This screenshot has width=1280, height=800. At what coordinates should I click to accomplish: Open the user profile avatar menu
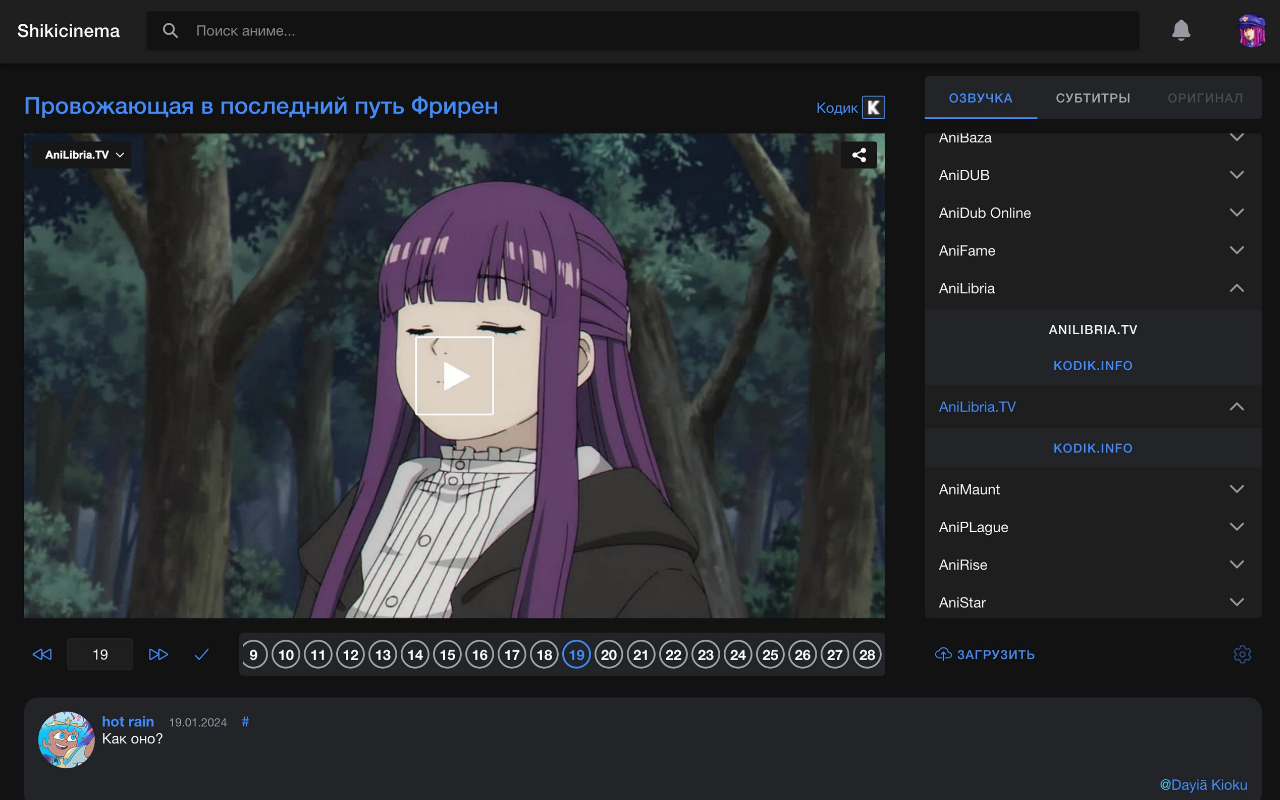(1252, 31)
